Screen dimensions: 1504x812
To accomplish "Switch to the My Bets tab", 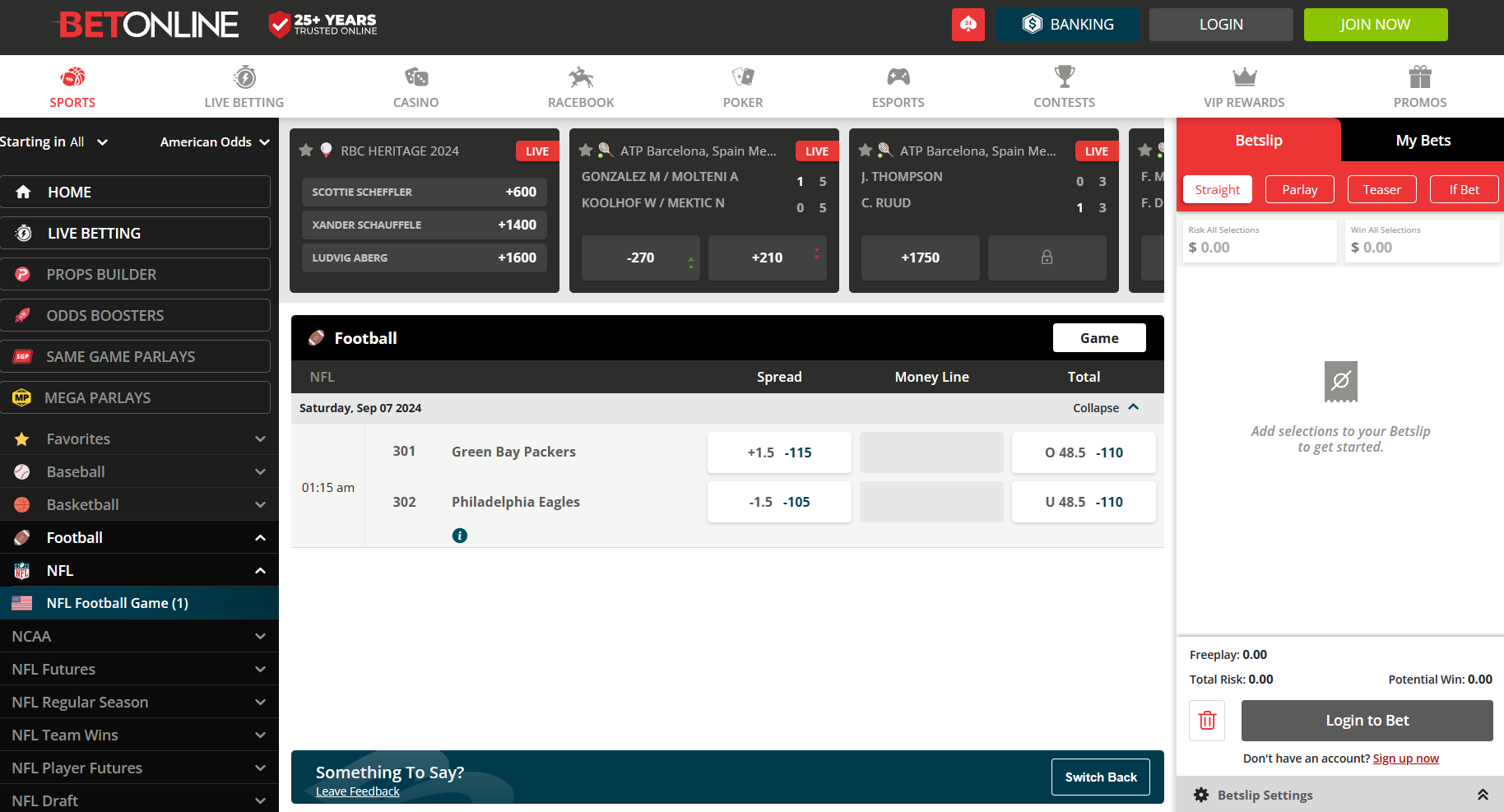I will (x=1422, y=140).
